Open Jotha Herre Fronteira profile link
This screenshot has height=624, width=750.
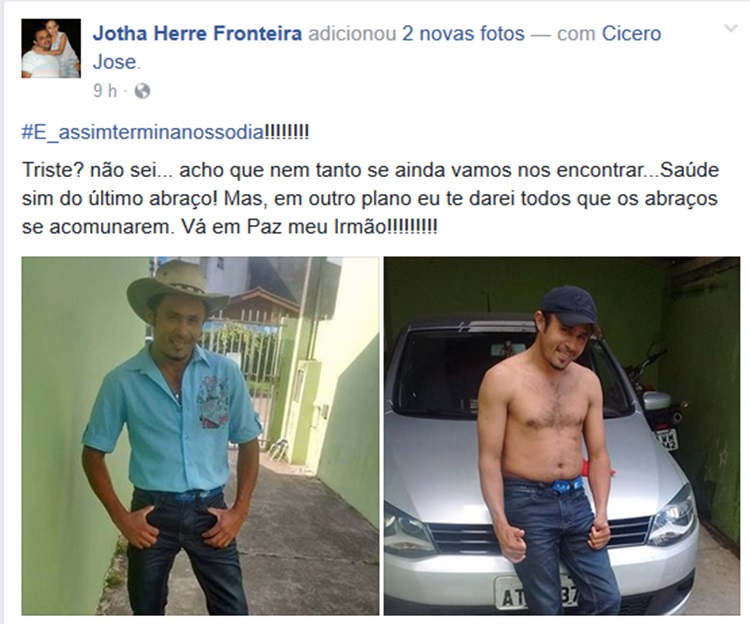198,33
